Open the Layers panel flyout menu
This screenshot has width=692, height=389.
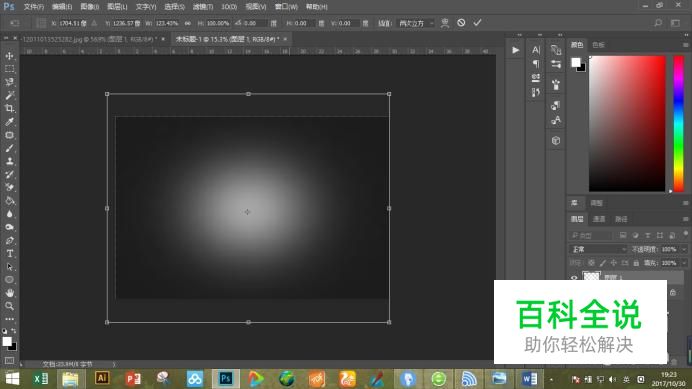(685, 219)
